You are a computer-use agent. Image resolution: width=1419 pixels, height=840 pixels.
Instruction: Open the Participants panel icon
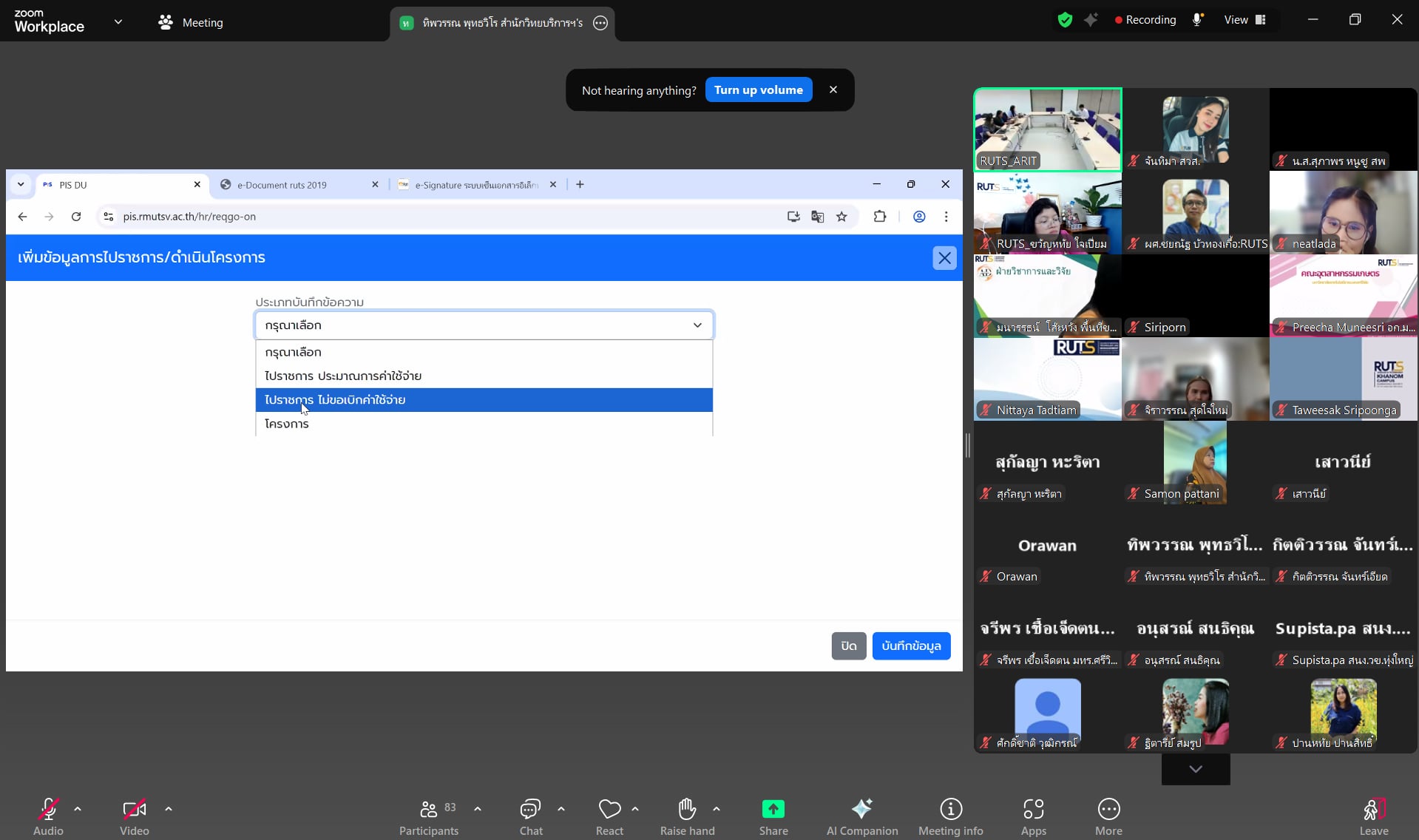[428, 809]
